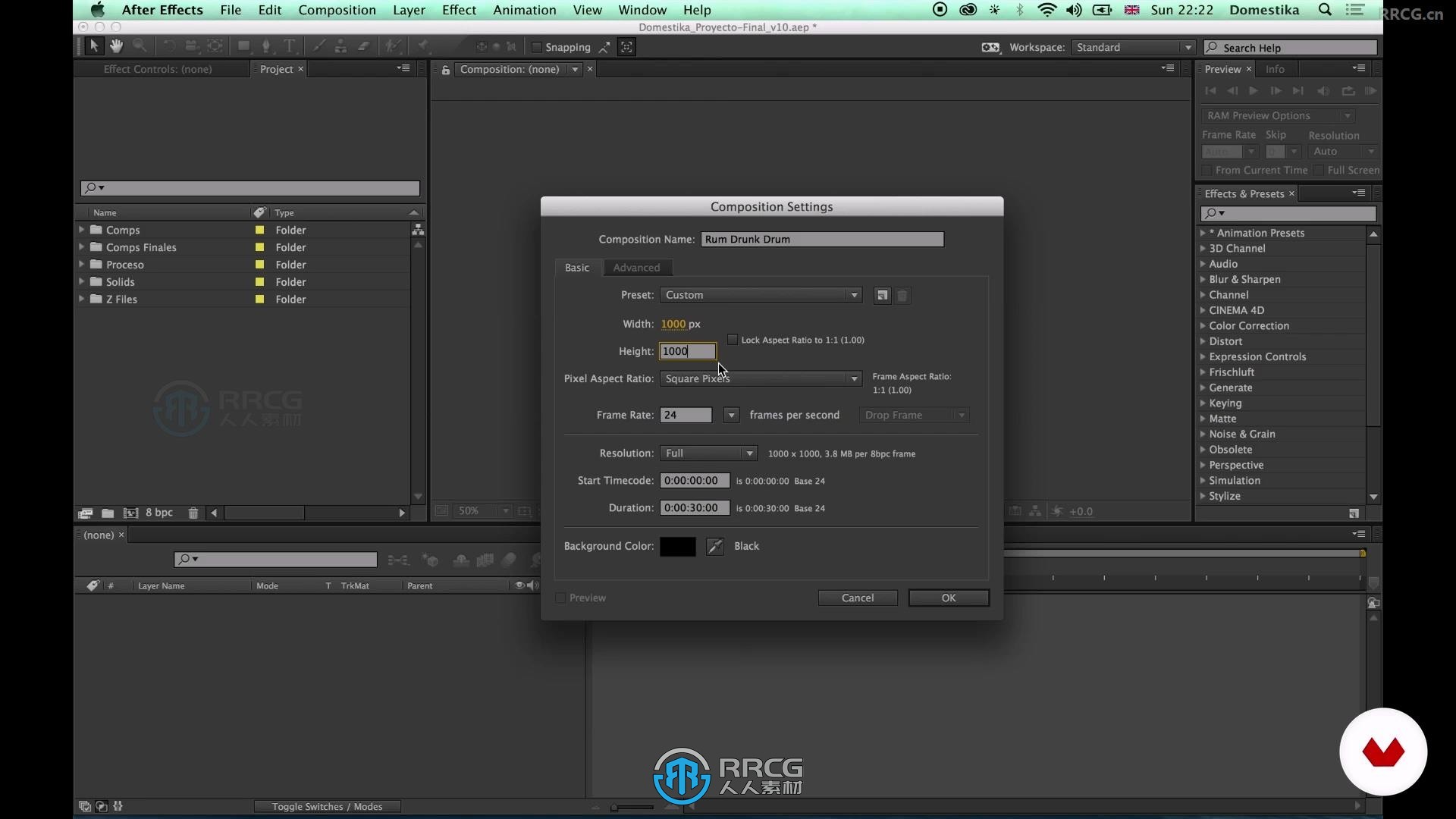Screen dimensions: 1456x819
Task: Open the Window menu
Action: tap(642, 10)
